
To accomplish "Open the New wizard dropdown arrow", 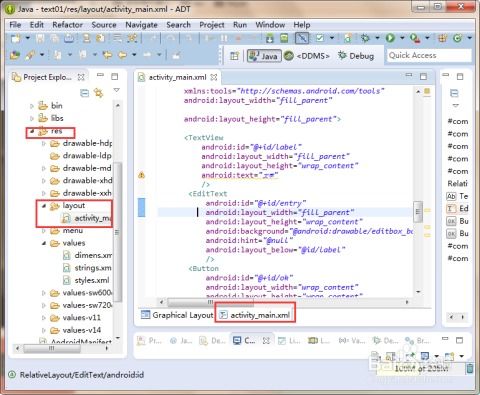I will [27, 38].
